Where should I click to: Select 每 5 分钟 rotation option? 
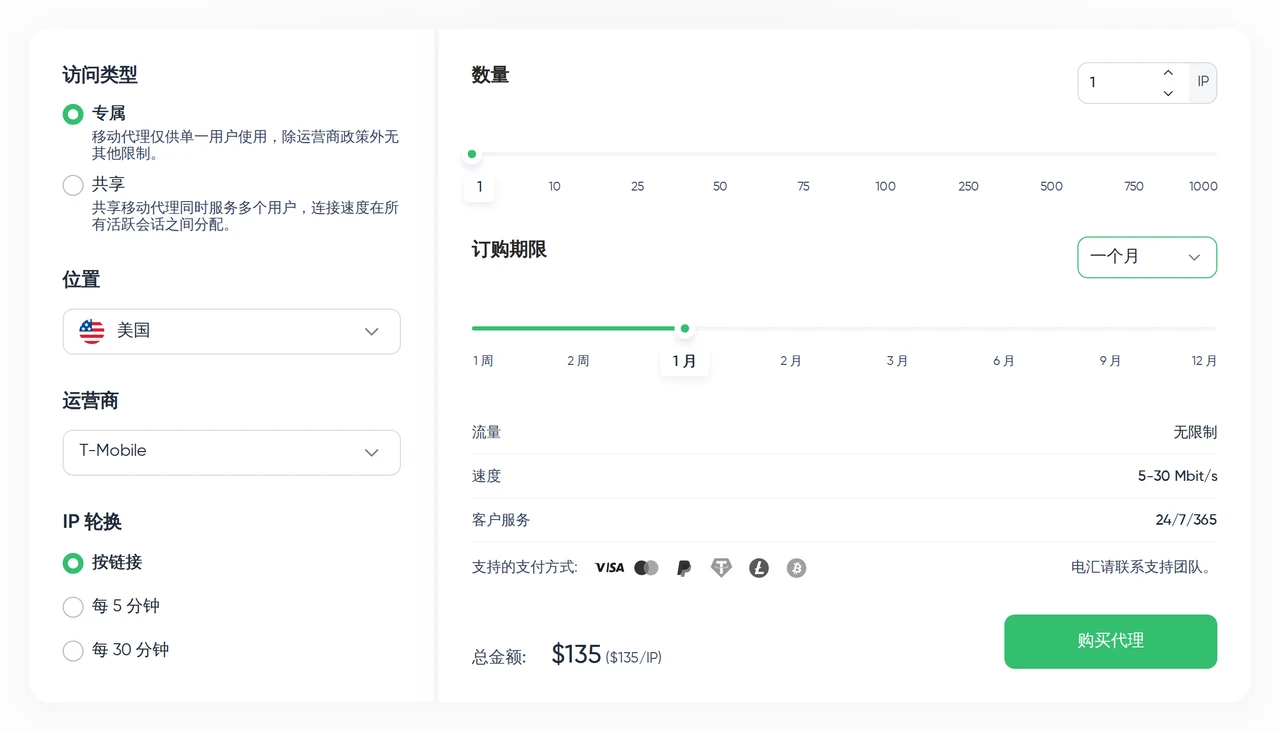(73, 607)
